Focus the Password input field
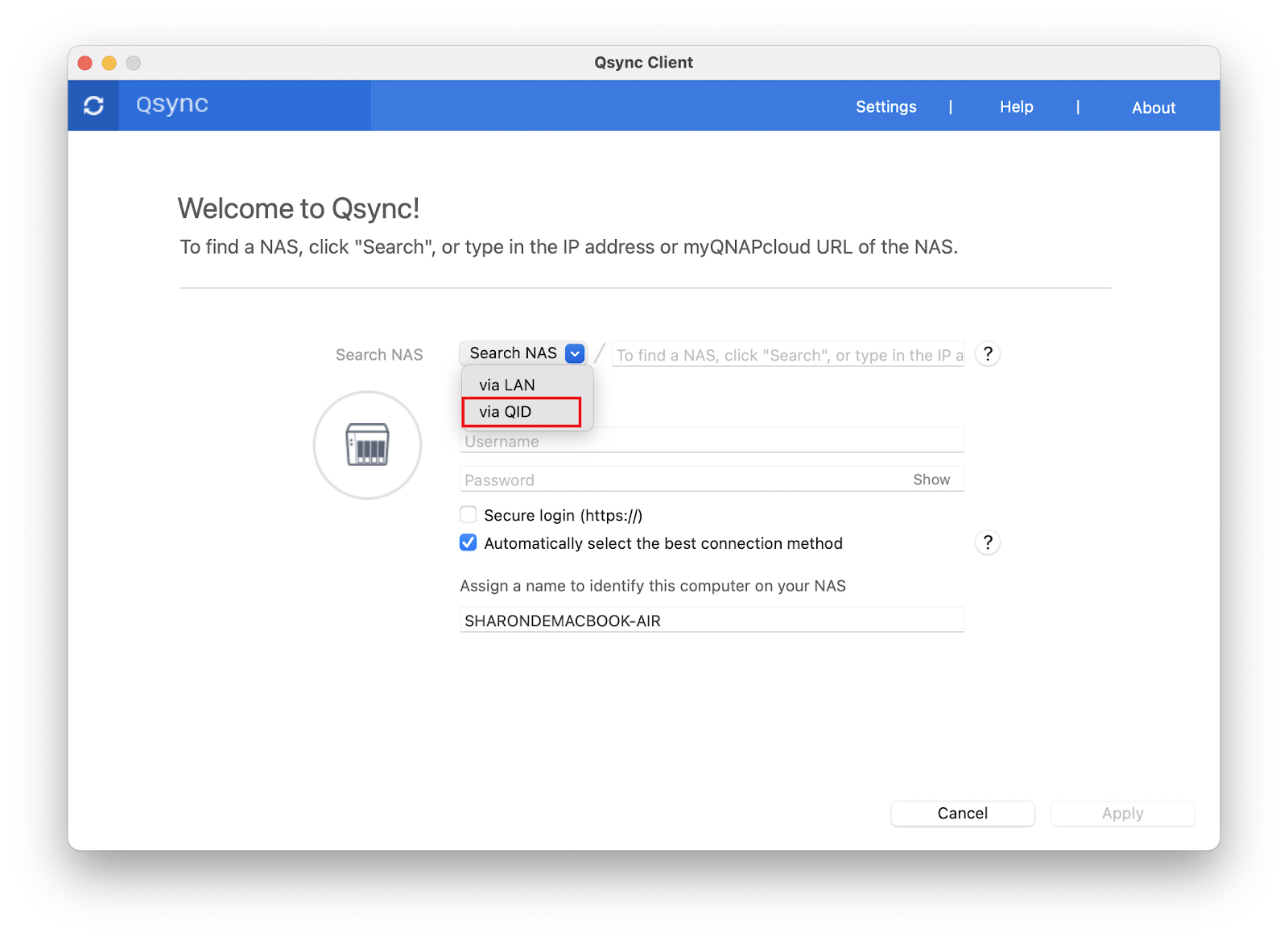The width and height of the screenshot is (1288, 940). pos(684,480)
